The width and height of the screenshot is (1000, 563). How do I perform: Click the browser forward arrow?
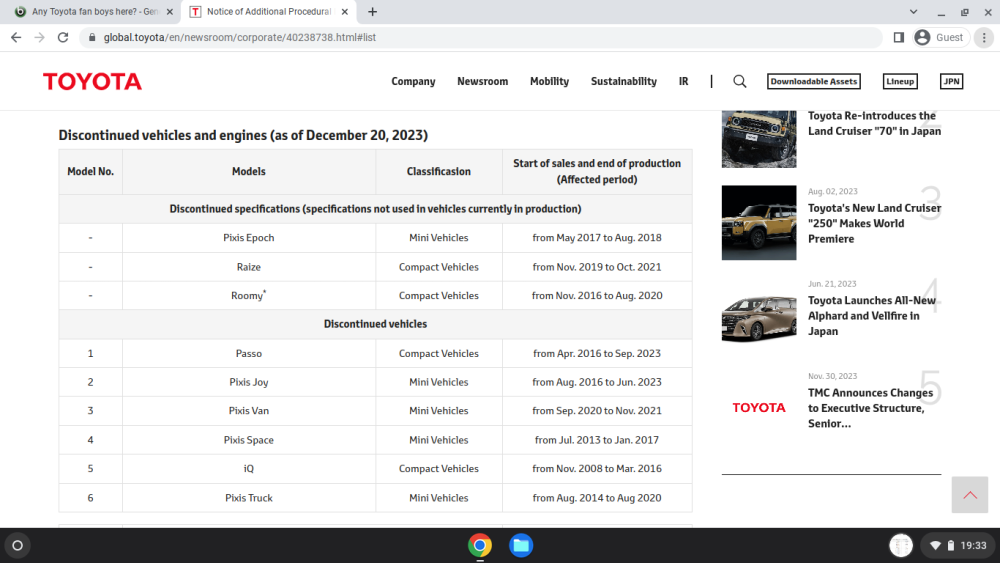pyautogui.click(x=40, y=38)
